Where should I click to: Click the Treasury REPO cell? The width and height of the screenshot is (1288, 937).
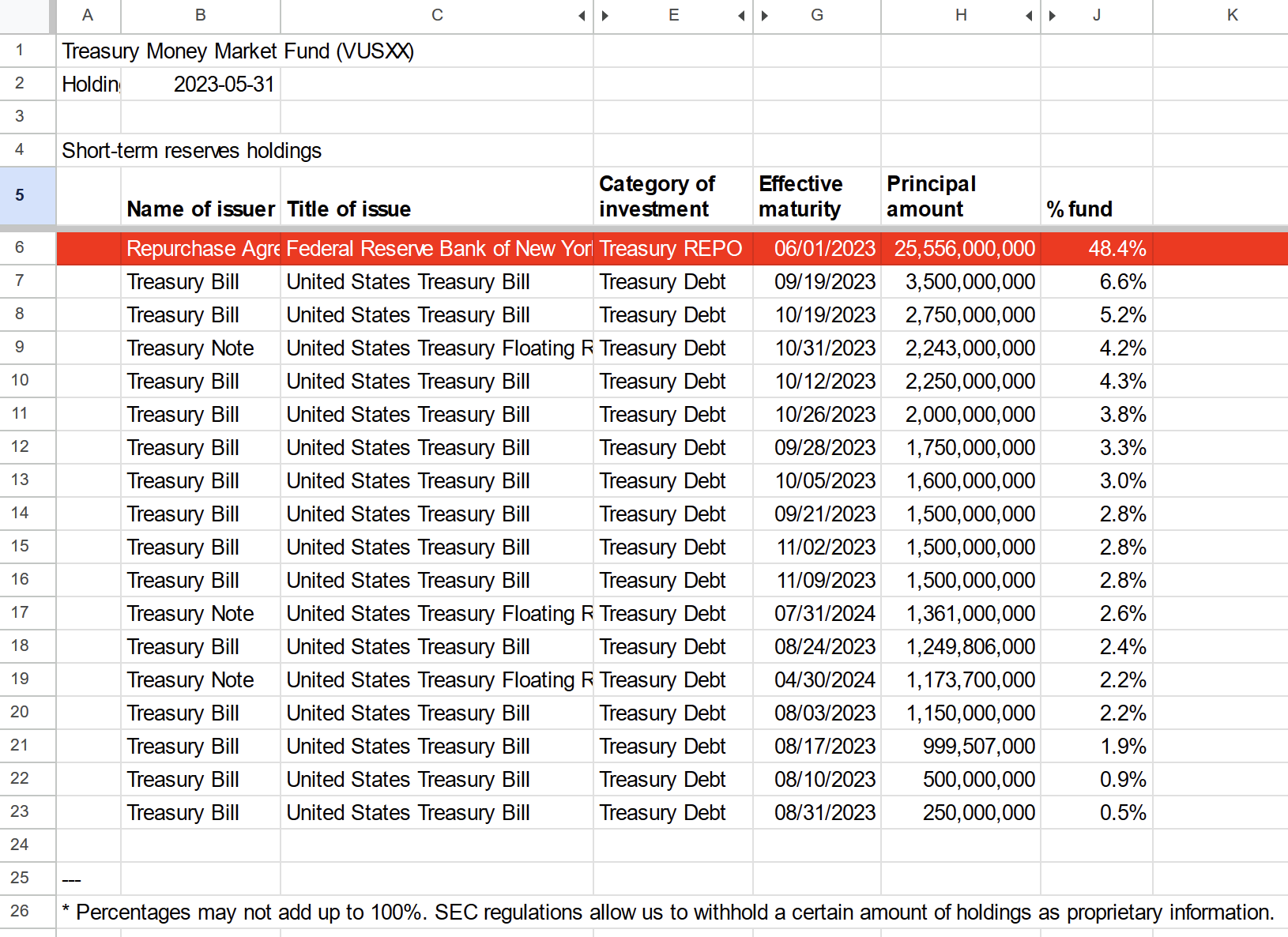click(673, 249)
